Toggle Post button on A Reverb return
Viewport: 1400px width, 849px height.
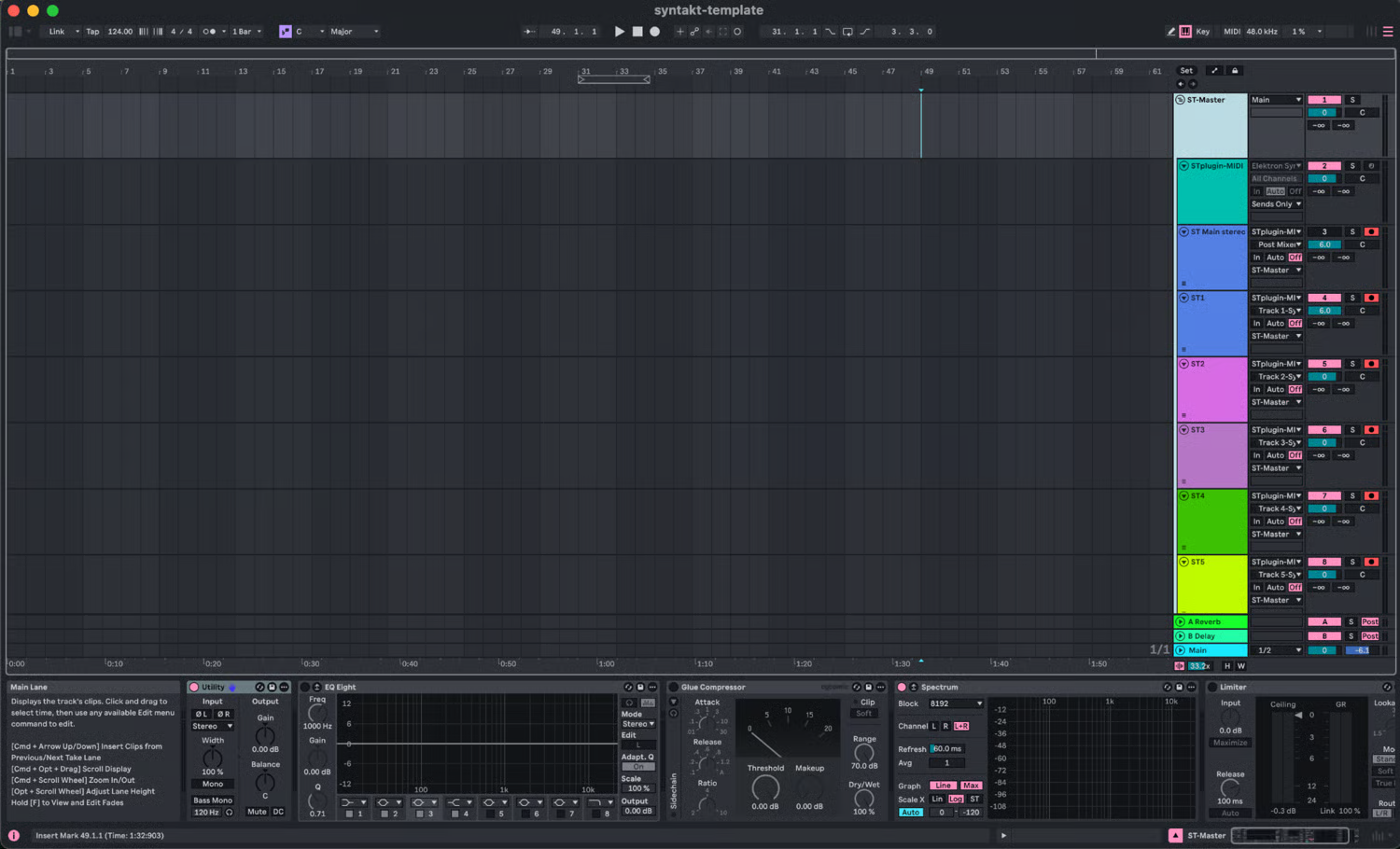point(1370,622)
